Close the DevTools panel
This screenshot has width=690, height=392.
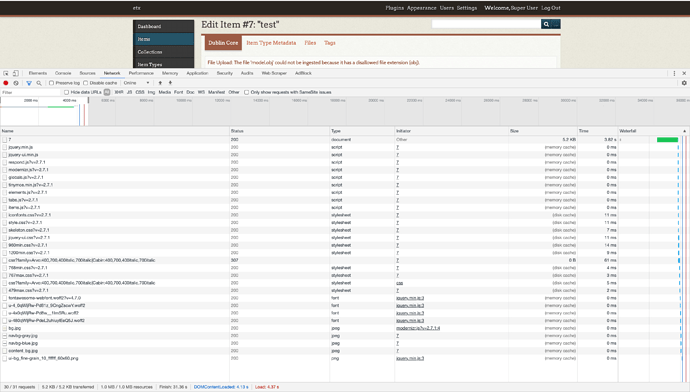684,73
